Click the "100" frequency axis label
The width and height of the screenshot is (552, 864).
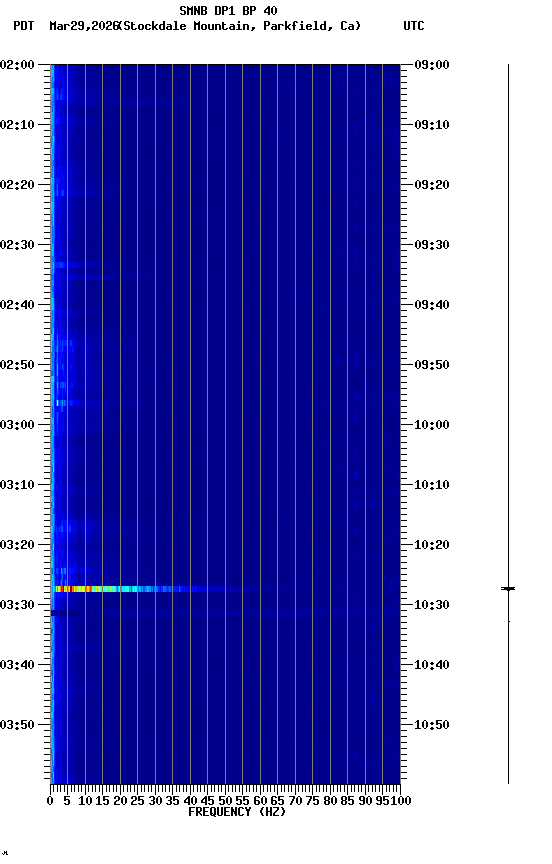pyautogui.click(x=401, y=801)
